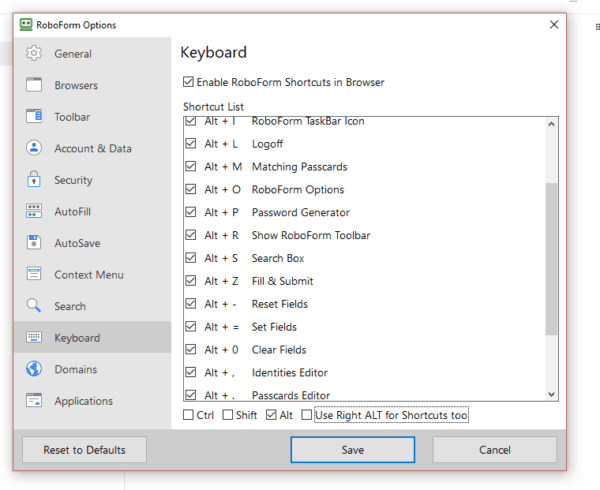
Task: Open Account & Data person icon
Action: 34,148
